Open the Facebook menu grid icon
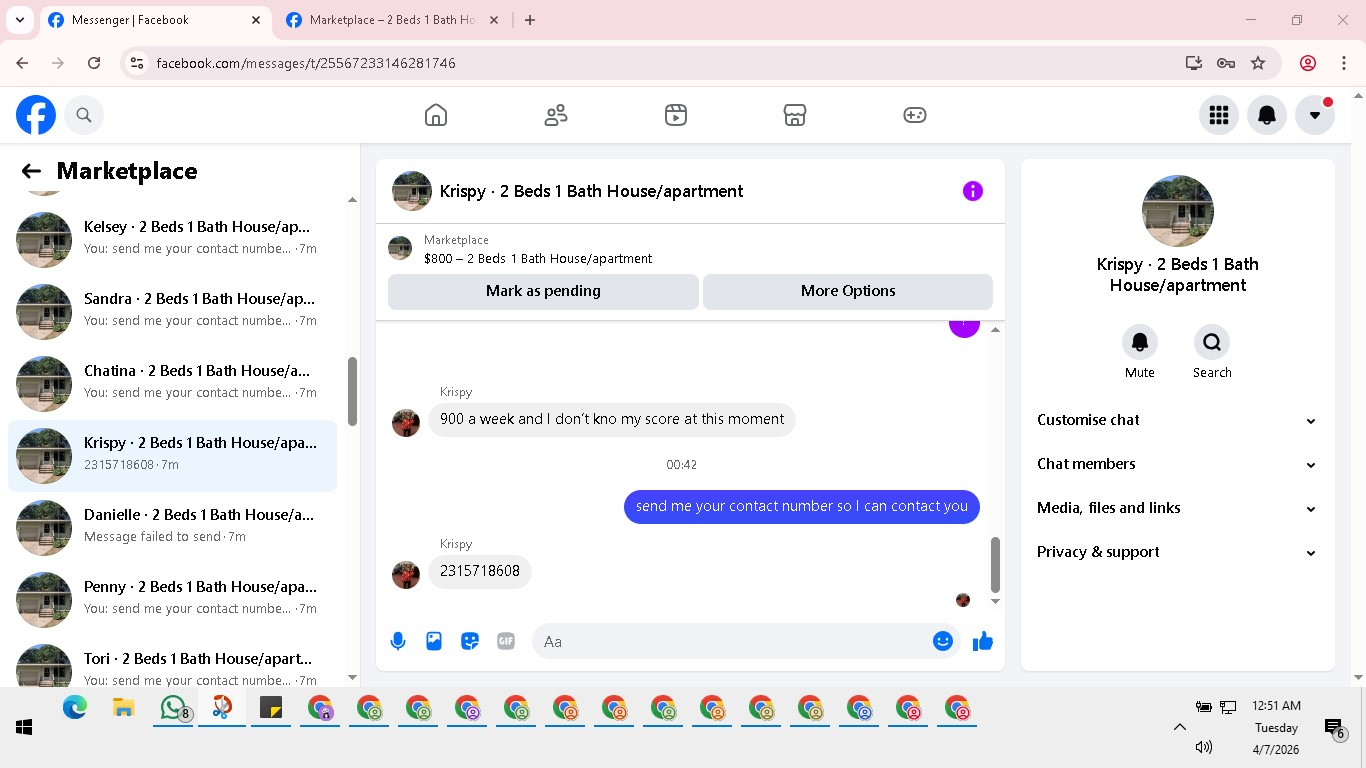This screenshot has height=768, width=1366. (x=1219, y=115)
